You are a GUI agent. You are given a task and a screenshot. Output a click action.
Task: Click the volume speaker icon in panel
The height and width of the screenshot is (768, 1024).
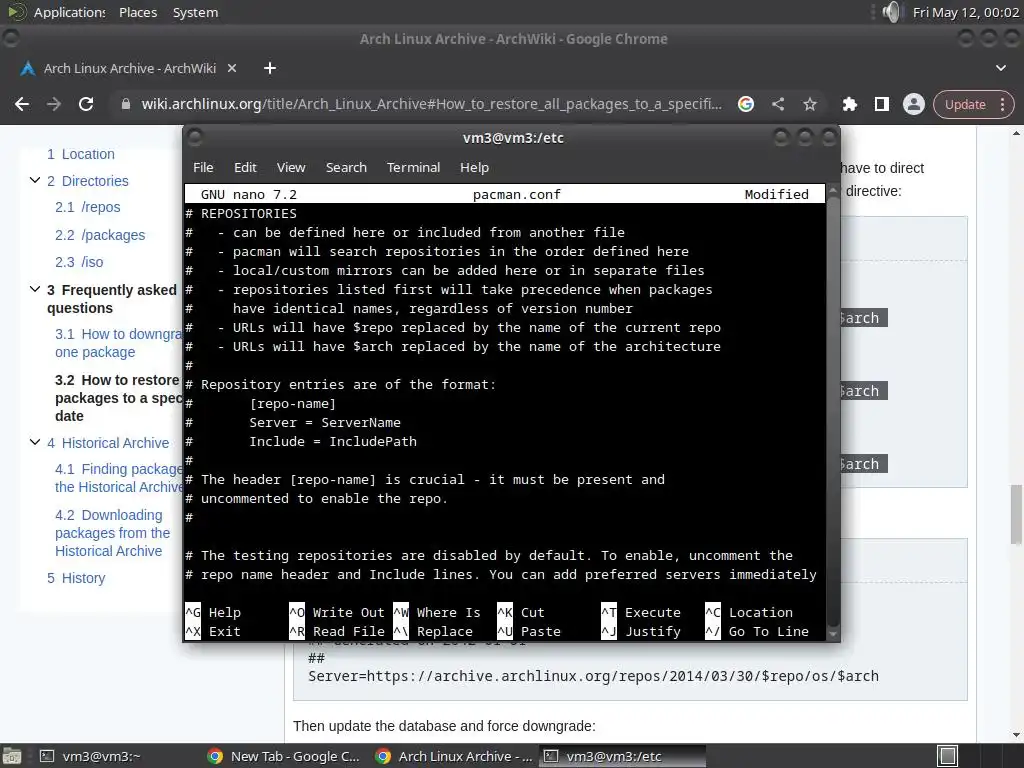(891, 12)
